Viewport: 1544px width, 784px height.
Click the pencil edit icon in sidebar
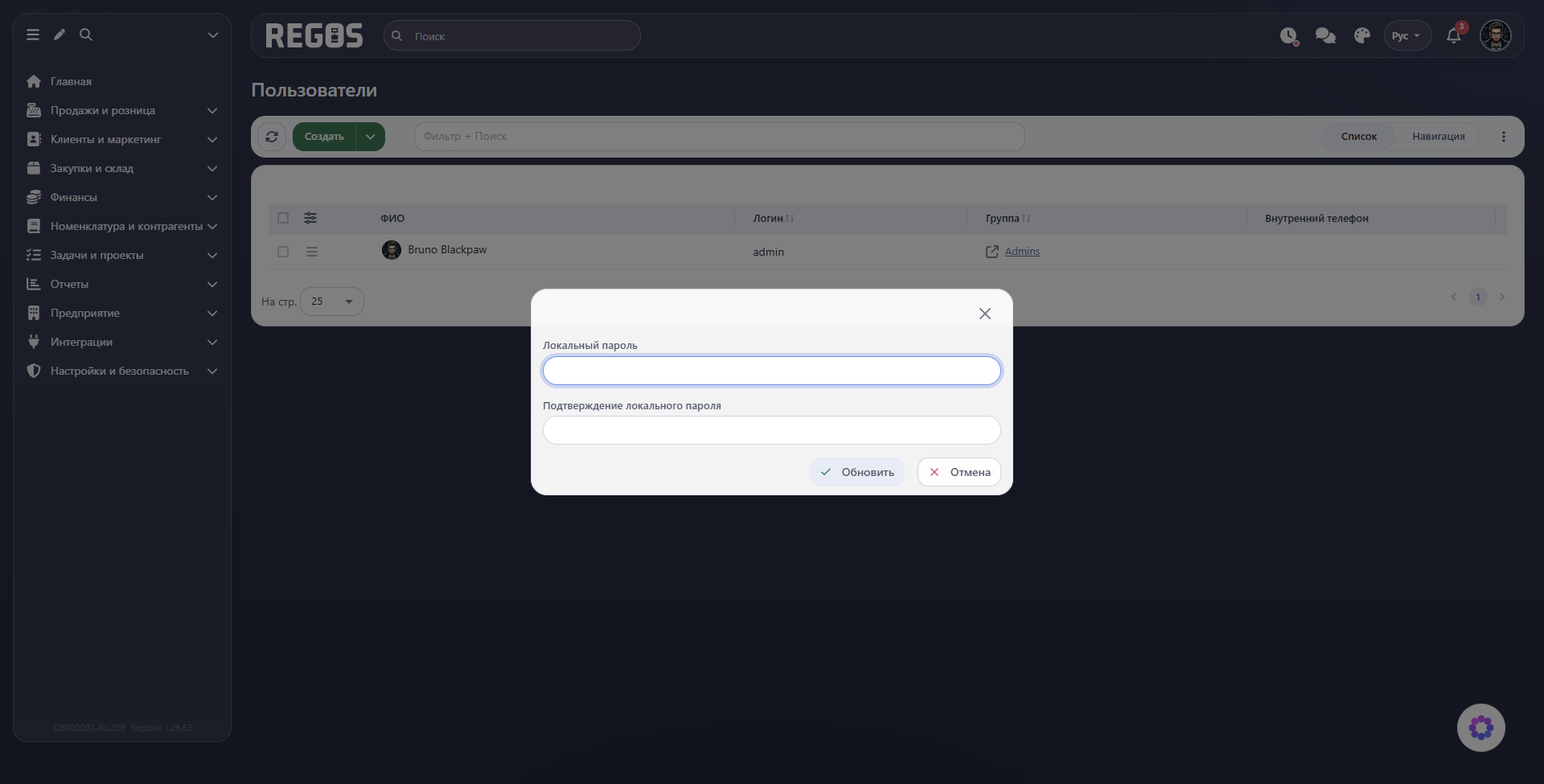pos(60,35)
